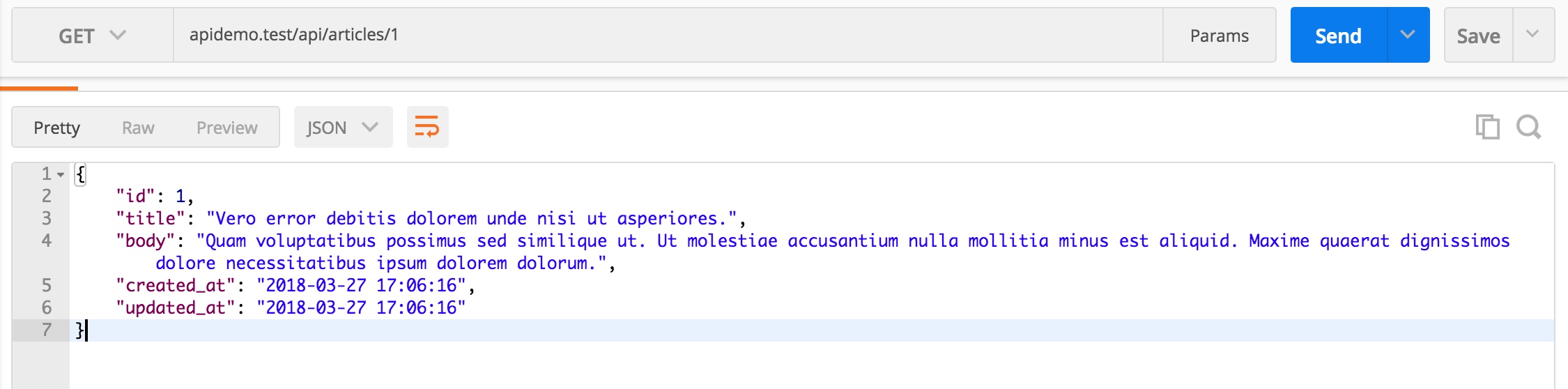Image resolution: width=1568 pixels, height=389 pixels.
Task: Select line number 4 in the gutter
Action: (47, 241)
